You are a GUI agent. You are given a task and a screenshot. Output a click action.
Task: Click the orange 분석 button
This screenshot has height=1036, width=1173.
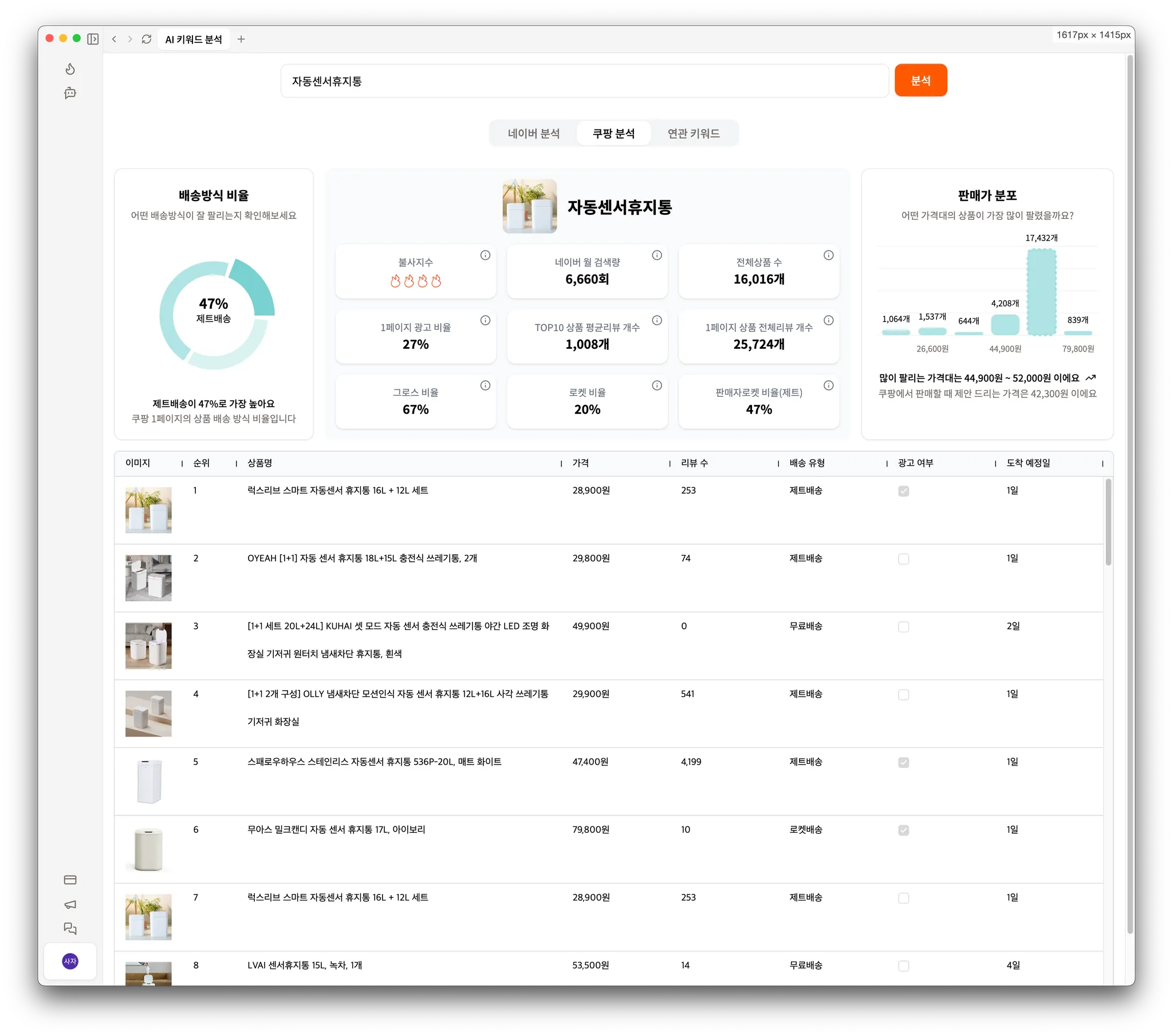pos(920,80)
